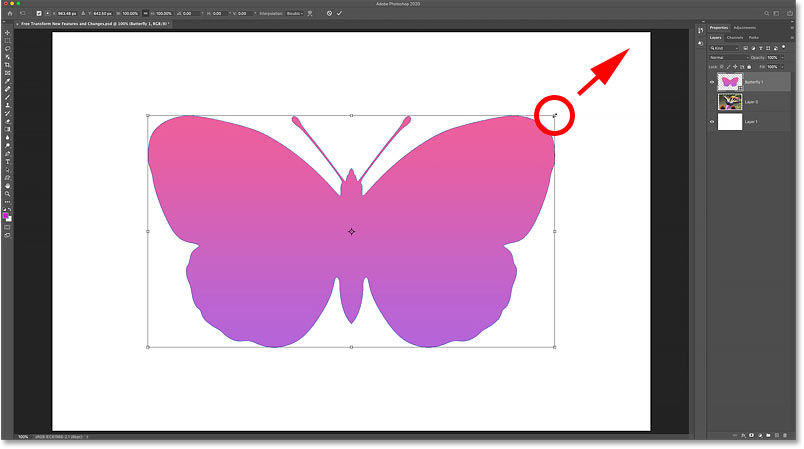Open the Layers panel flyout menu

[x=792, y=37]
